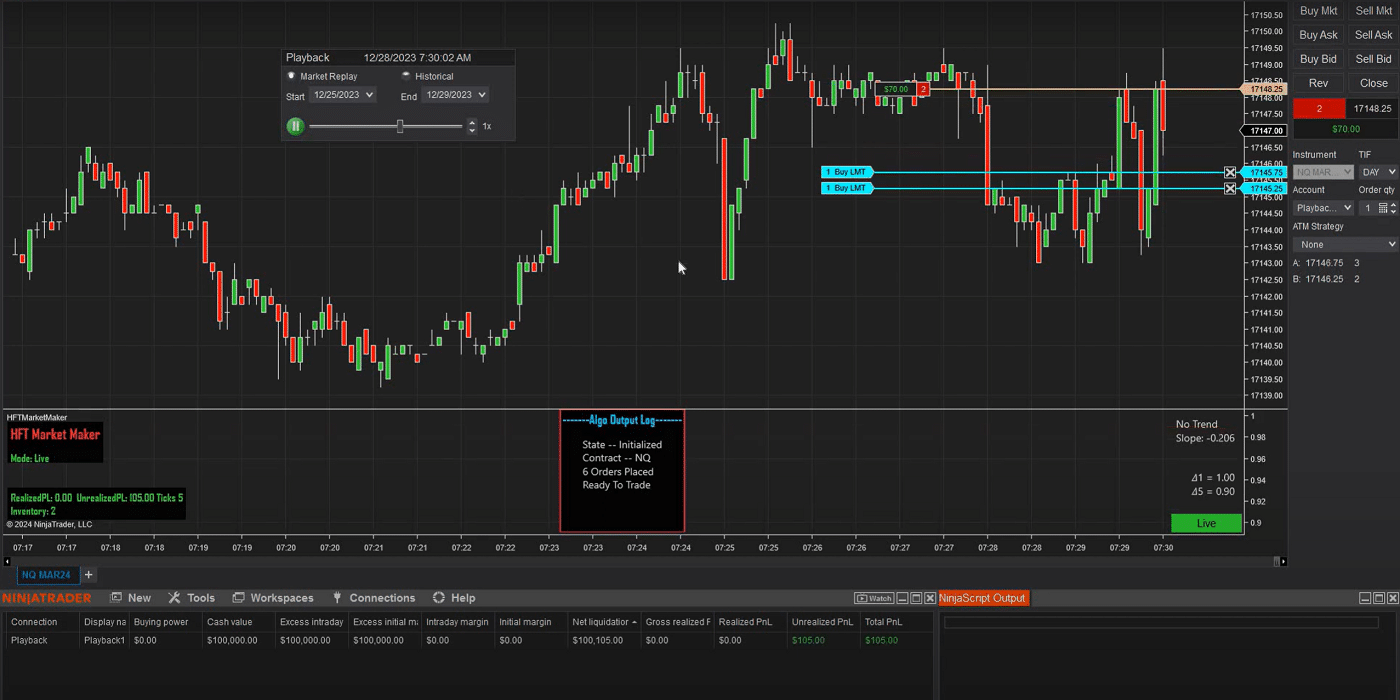The width and height of the screenshot is (1400, 700).
Task: Click the Tools wrench icon in the control bar
Action: [174, 598]
